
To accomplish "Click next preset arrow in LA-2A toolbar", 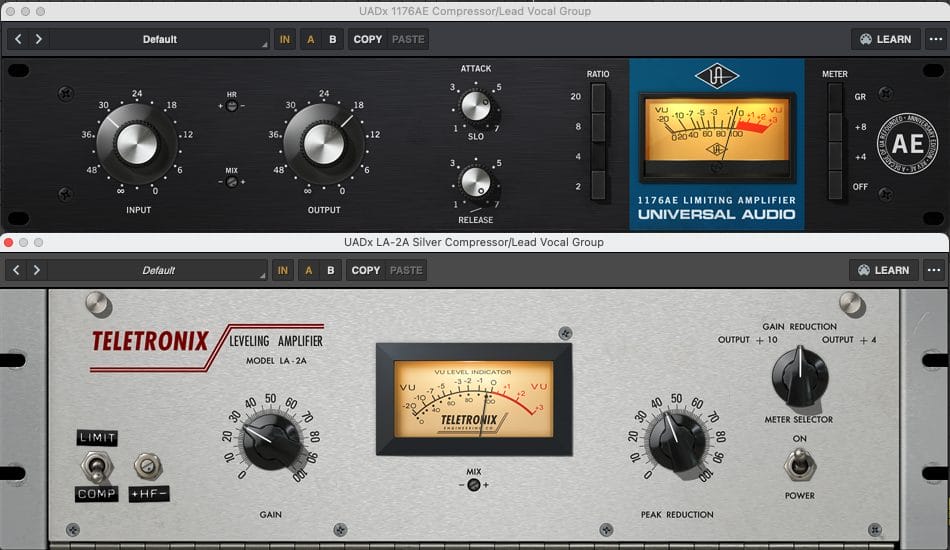I will point(38,270).
